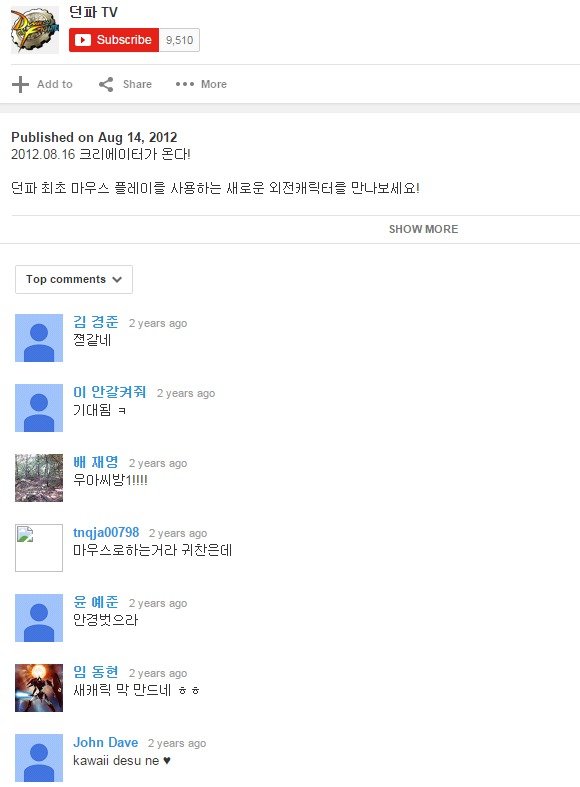Image resolution: width=580 pixels, height=787 pixels.
Task: Open the 던파 TV channel name link
Action: click(93, 12)
